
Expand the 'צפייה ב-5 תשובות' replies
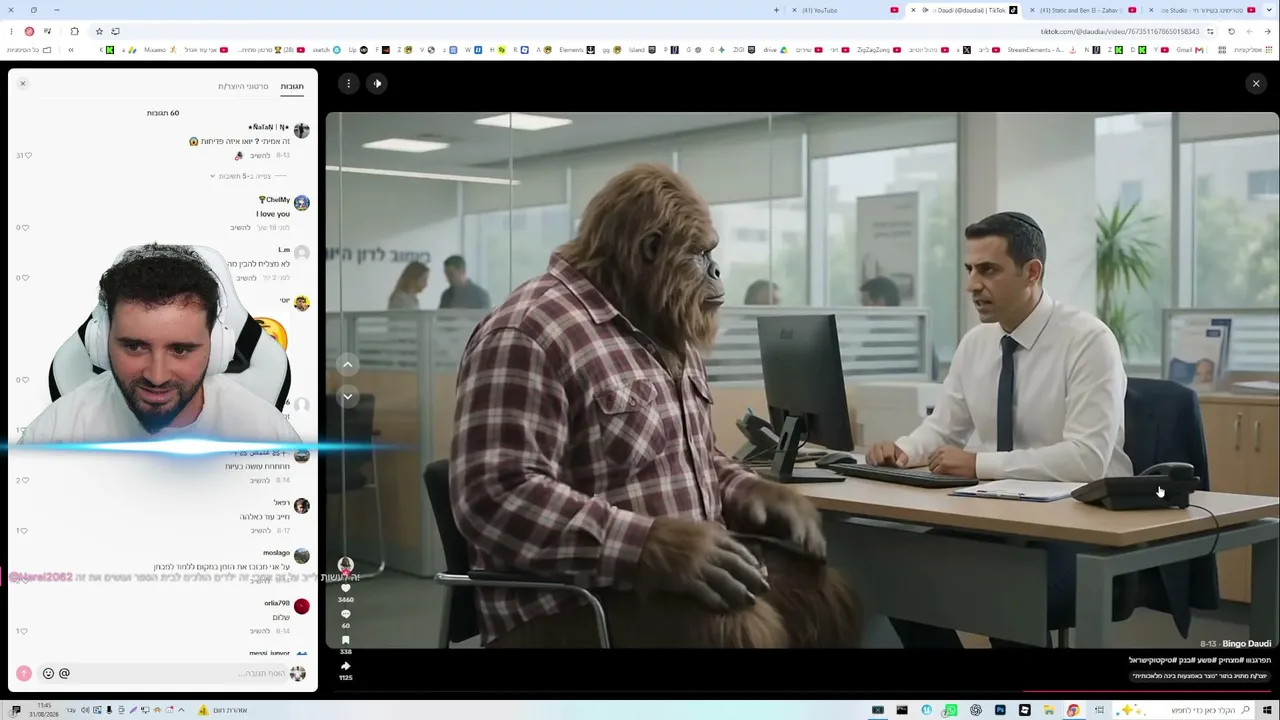click(x=245, y=176)
